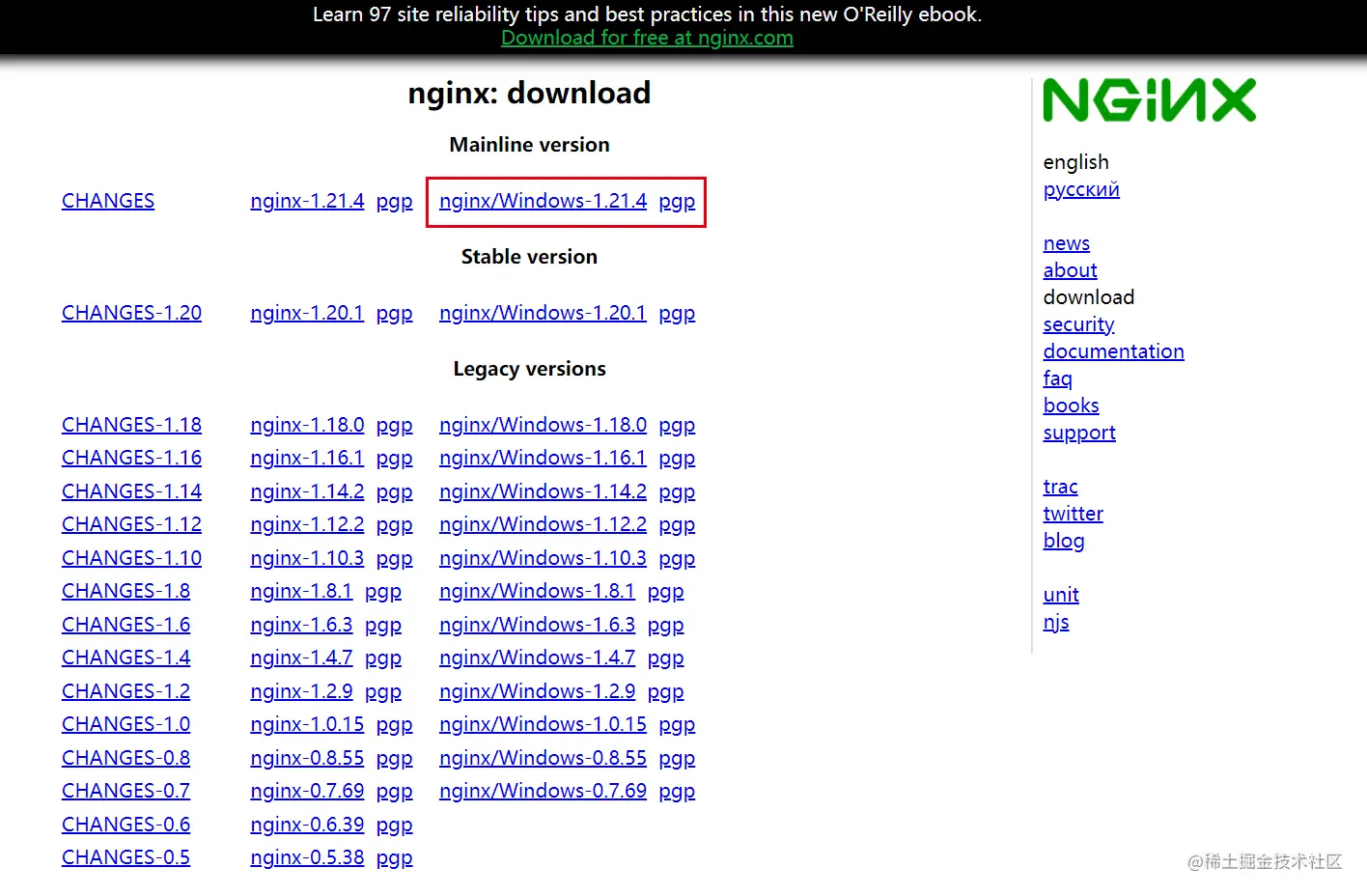1367x896 pixels.
Task: Select the 'Legacy versions' heading text
Action: (x=529, y=369)
